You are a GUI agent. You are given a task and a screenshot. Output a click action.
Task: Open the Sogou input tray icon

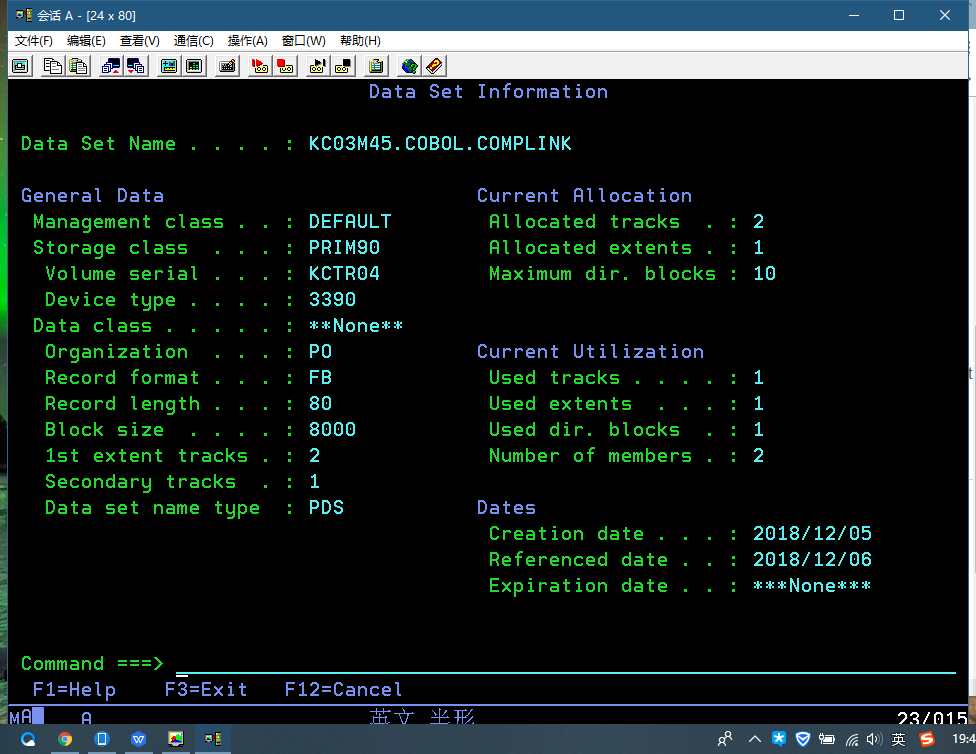point(927,739)
